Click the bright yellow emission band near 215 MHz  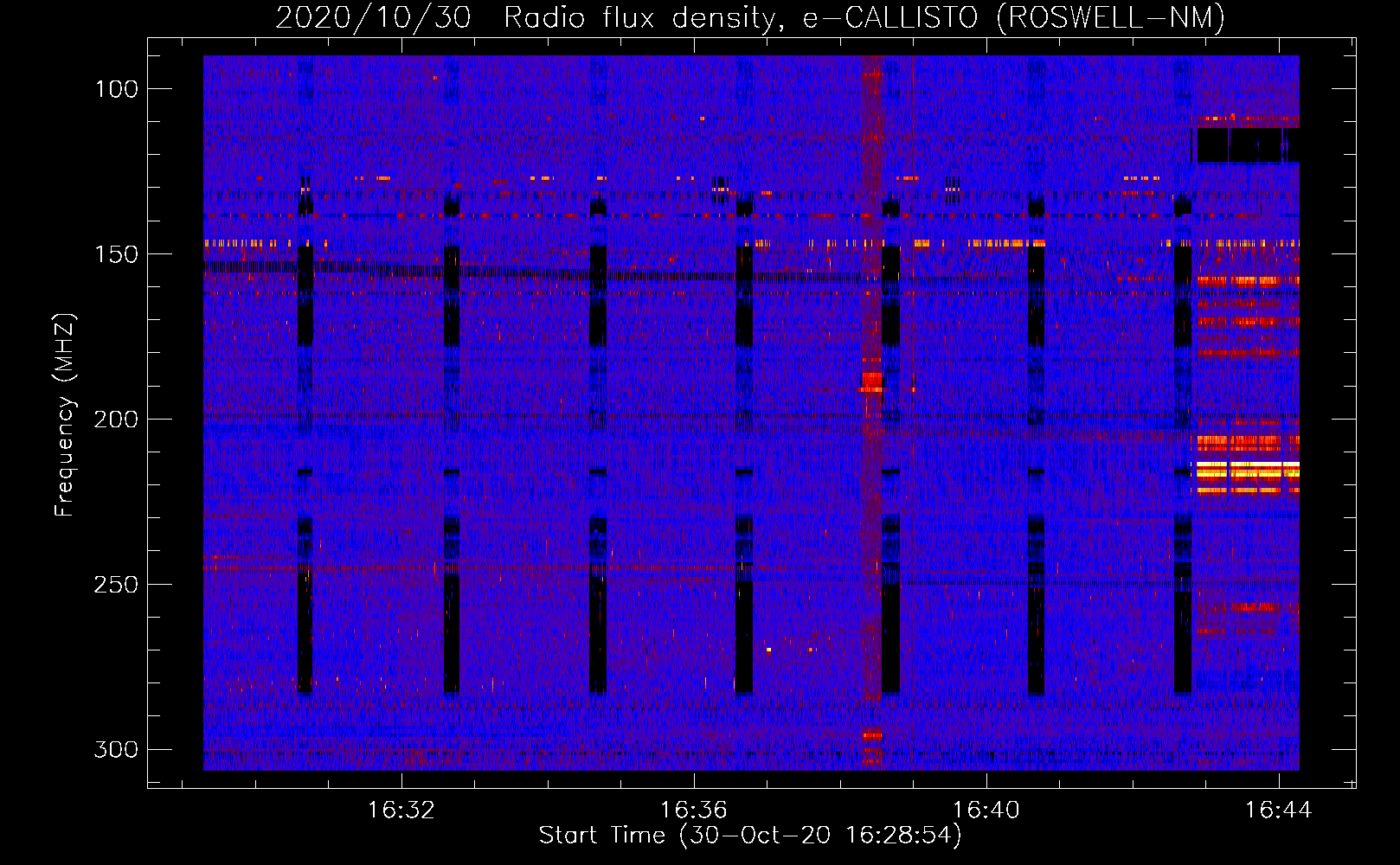tap(1247, 471)
